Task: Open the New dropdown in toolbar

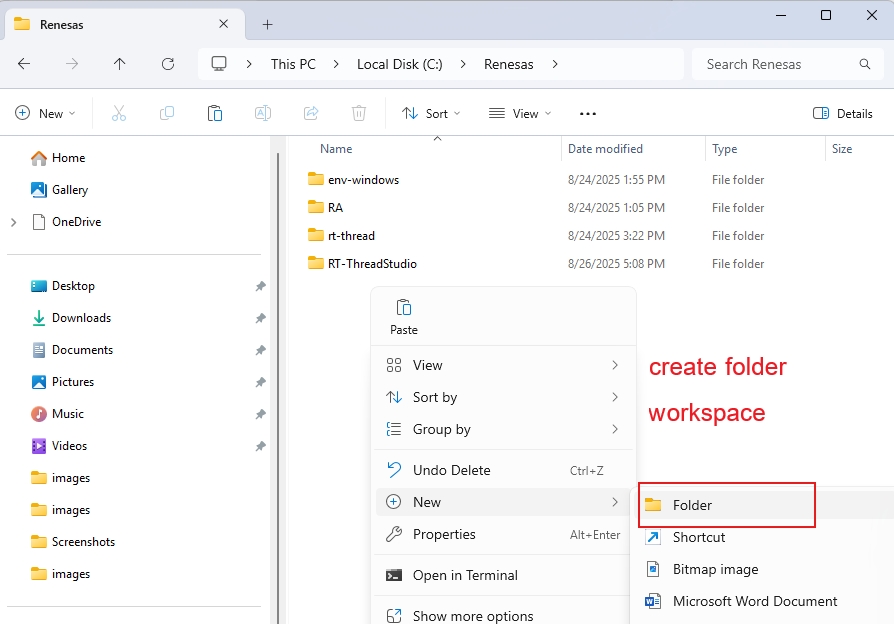Action: coord(46,113)
